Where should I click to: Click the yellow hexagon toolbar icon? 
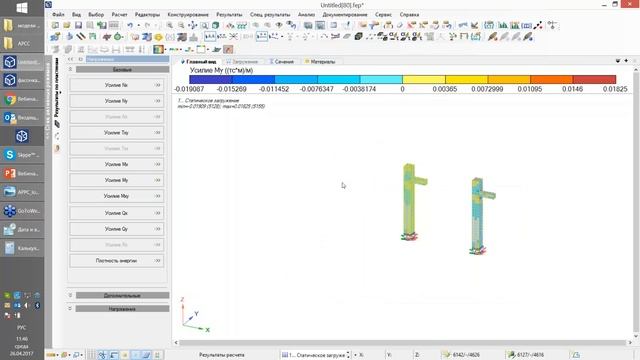tap(158, 37)
